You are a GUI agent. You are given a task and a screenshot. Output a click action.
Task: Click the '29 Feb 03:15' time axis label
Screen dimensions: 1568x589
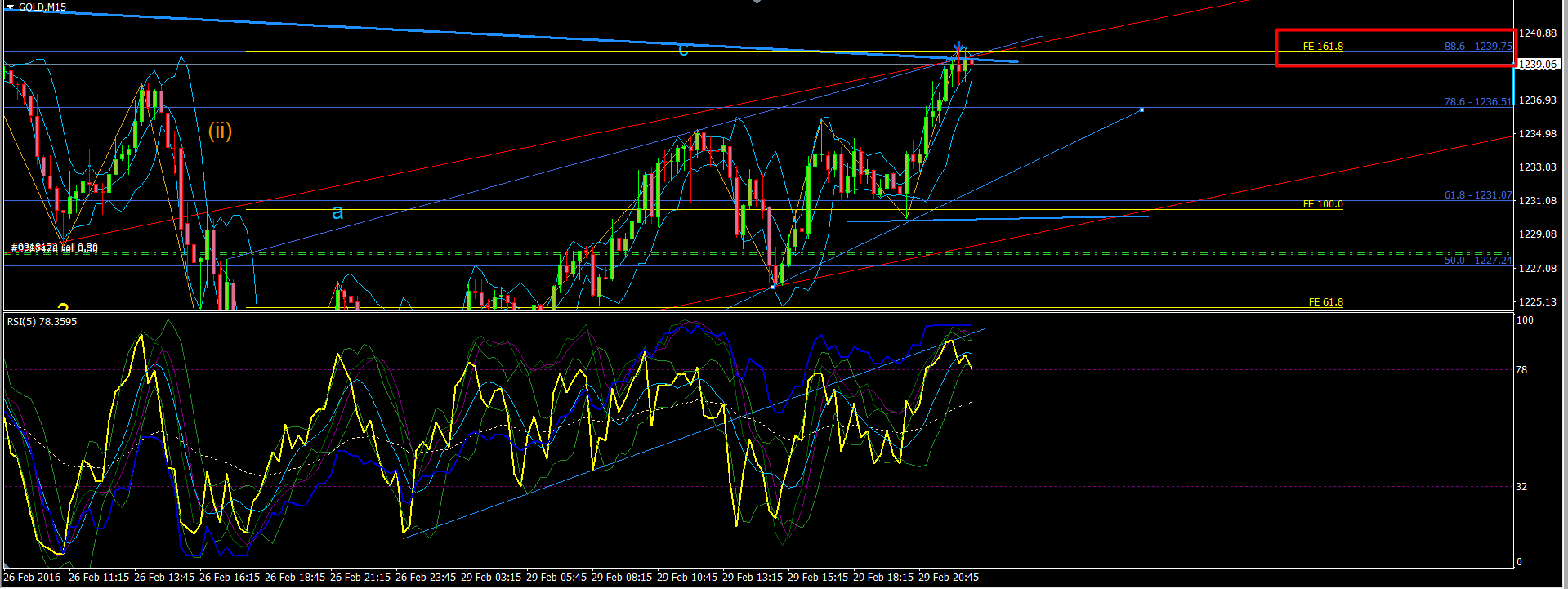click(491, 578)
